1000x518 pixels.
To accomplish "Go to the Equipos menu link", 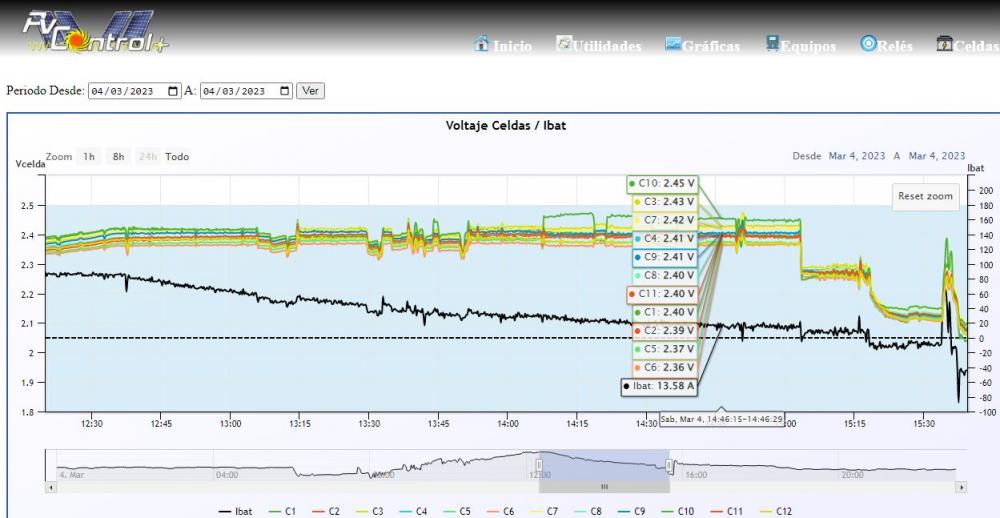I will (x=808, y=47).
